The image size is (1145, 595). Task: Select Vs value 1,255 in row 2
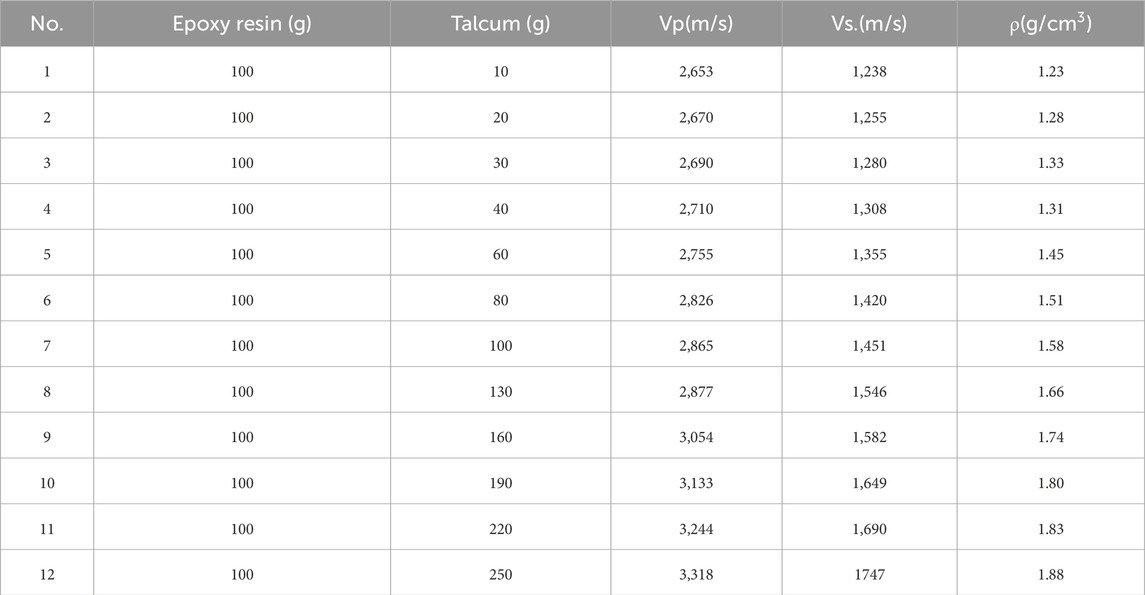tap(869, 118)
